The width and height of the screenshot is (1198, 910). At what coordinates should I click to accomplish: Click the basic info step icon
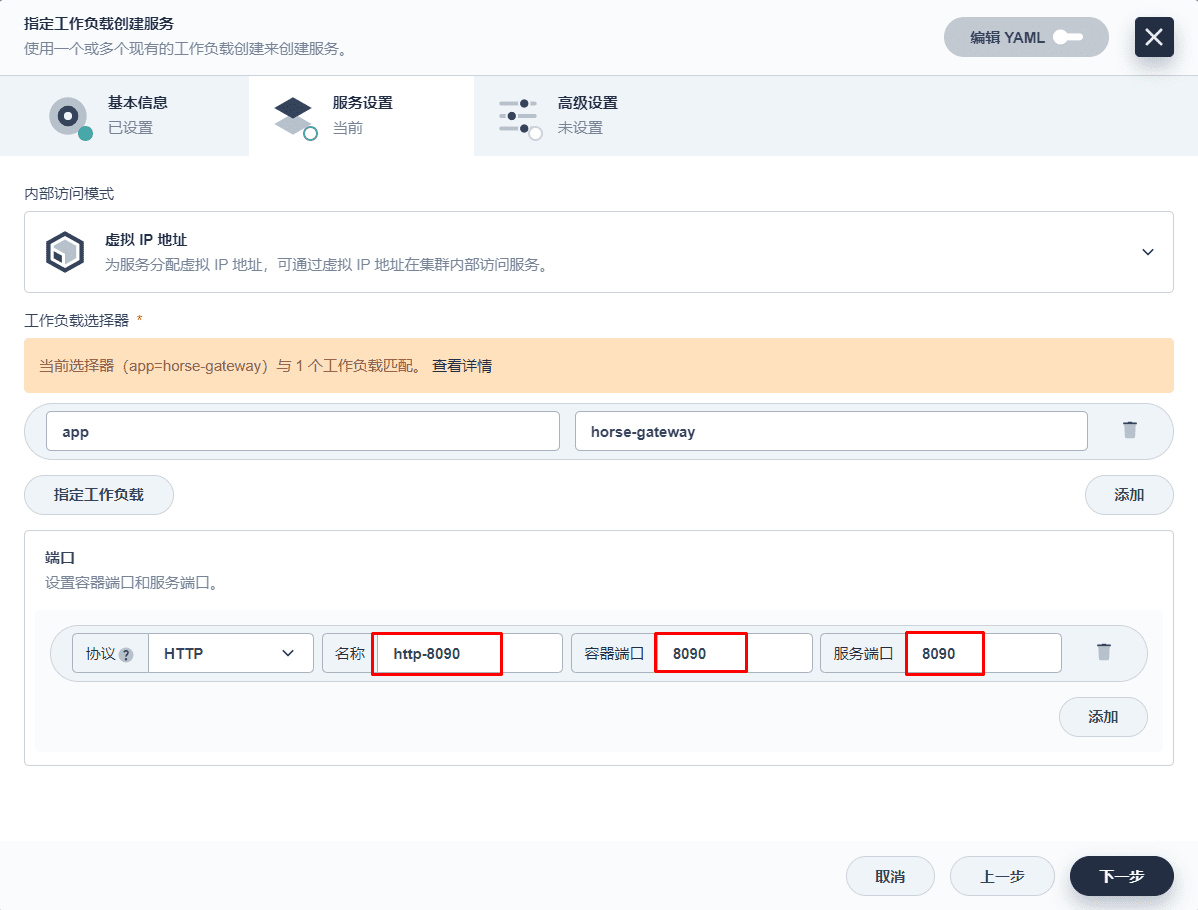[x=70, y=118]
